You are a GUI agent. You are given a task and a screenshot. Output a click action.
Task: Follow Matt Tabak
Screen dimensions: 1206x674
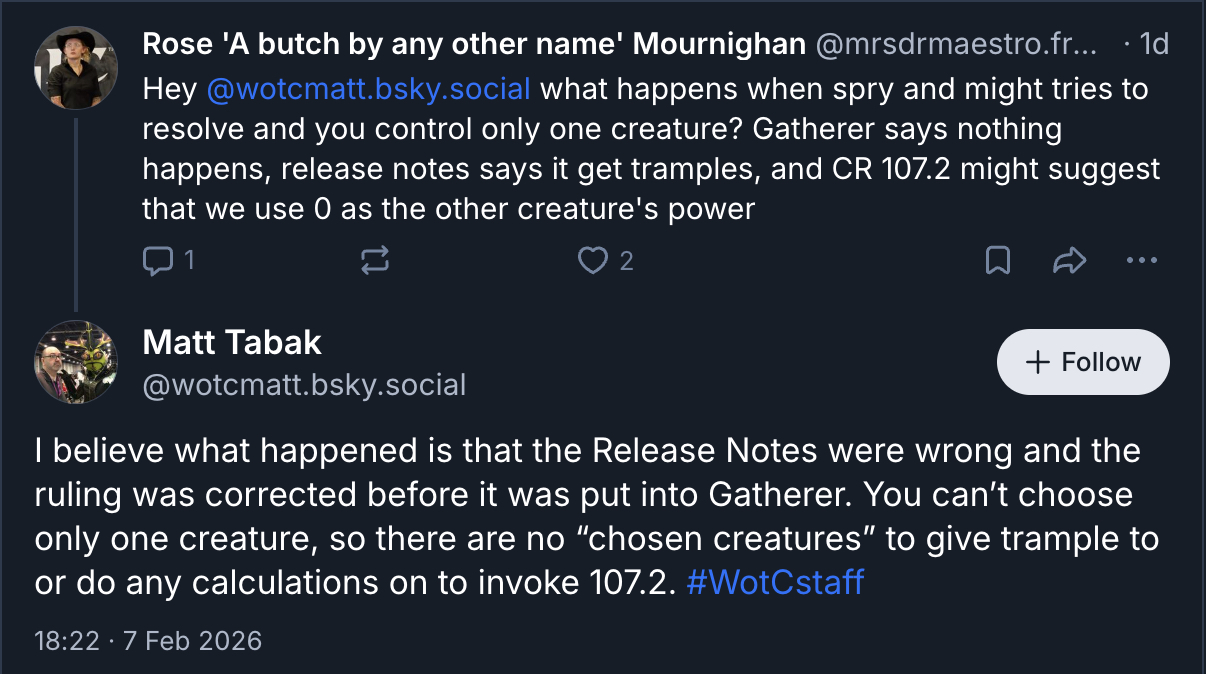click(x=1083, y=362)
